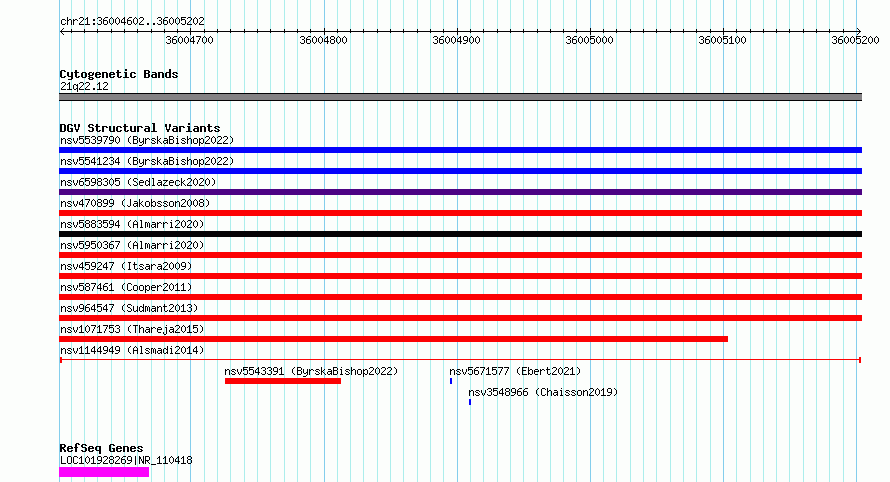Viewport: 890px width, 482px height.
Task: Click the left arrow end of the ruler
Action: pyautogui.click(x=62, y=31)
